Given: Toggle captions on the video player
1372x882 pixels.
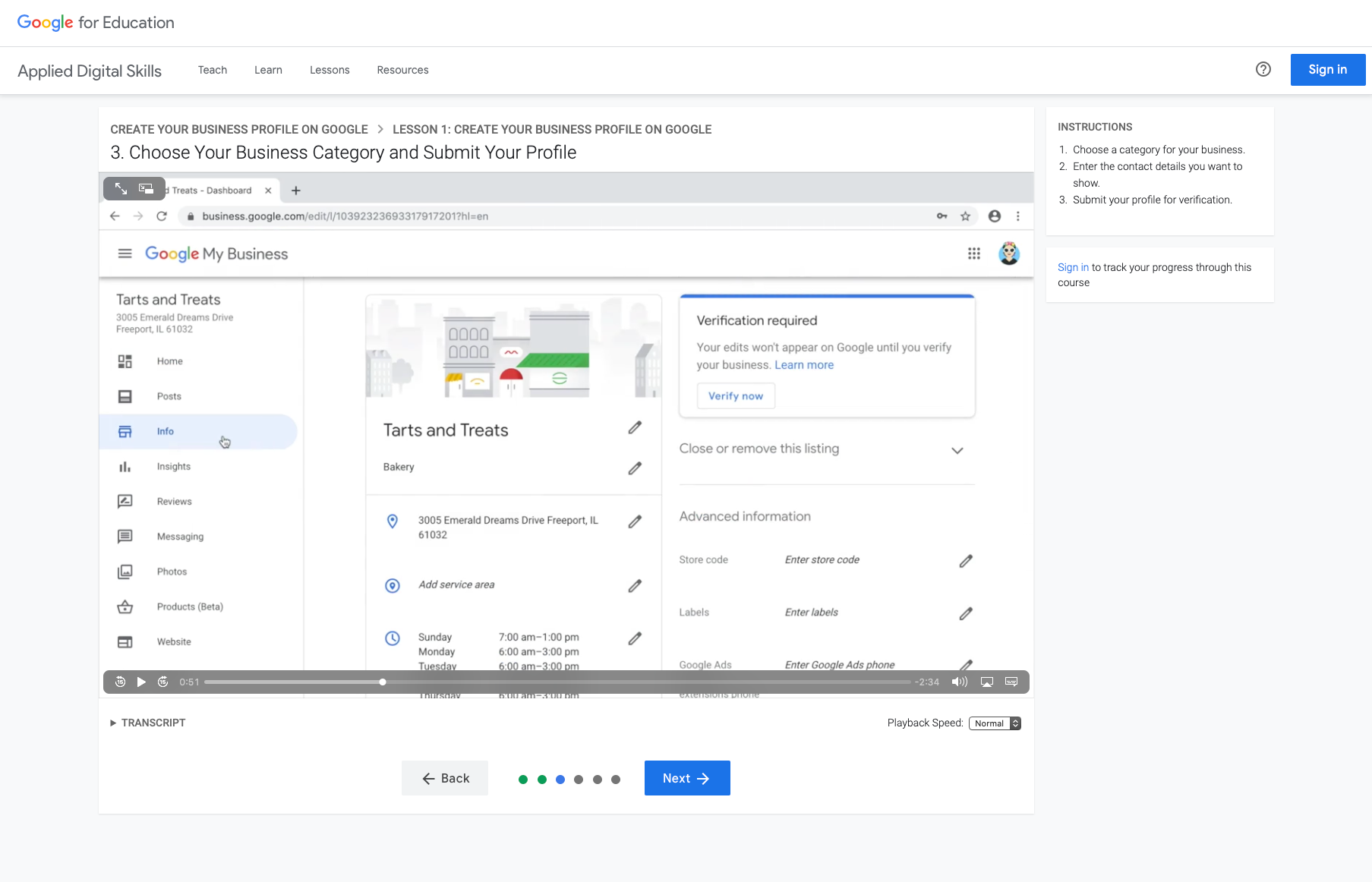Looking at the screenshot, I should pos(1011,682).
